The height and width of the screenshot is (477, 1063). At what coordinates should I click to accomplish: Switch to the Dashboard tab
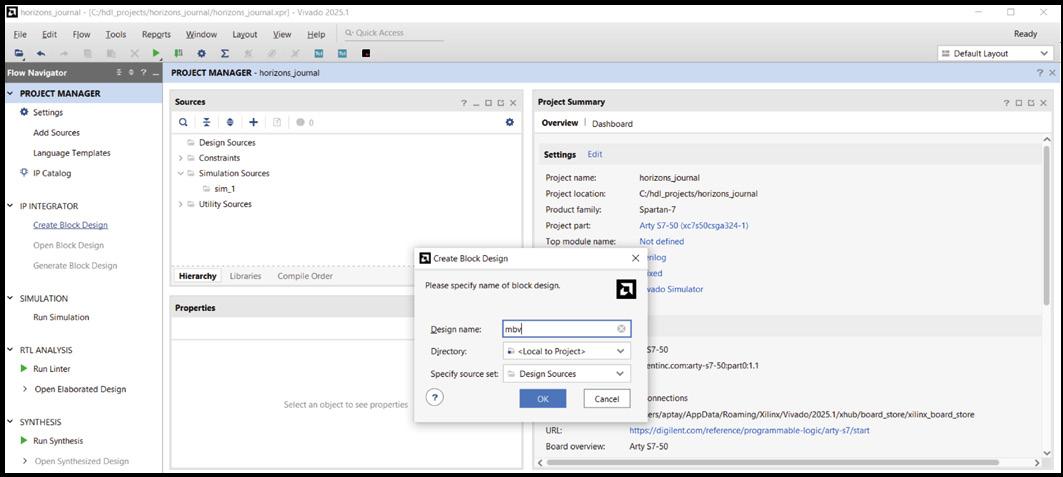[x=612, y=124]
